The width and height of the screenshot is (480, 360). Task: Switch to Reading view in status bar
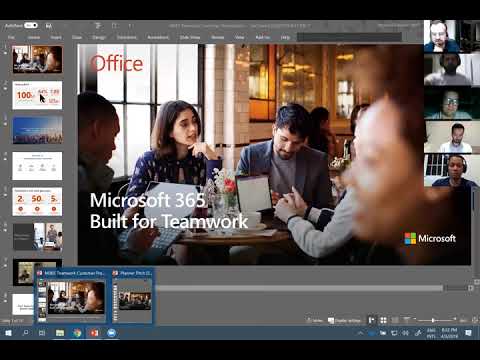pyautogui.click(x=395, y=320)
